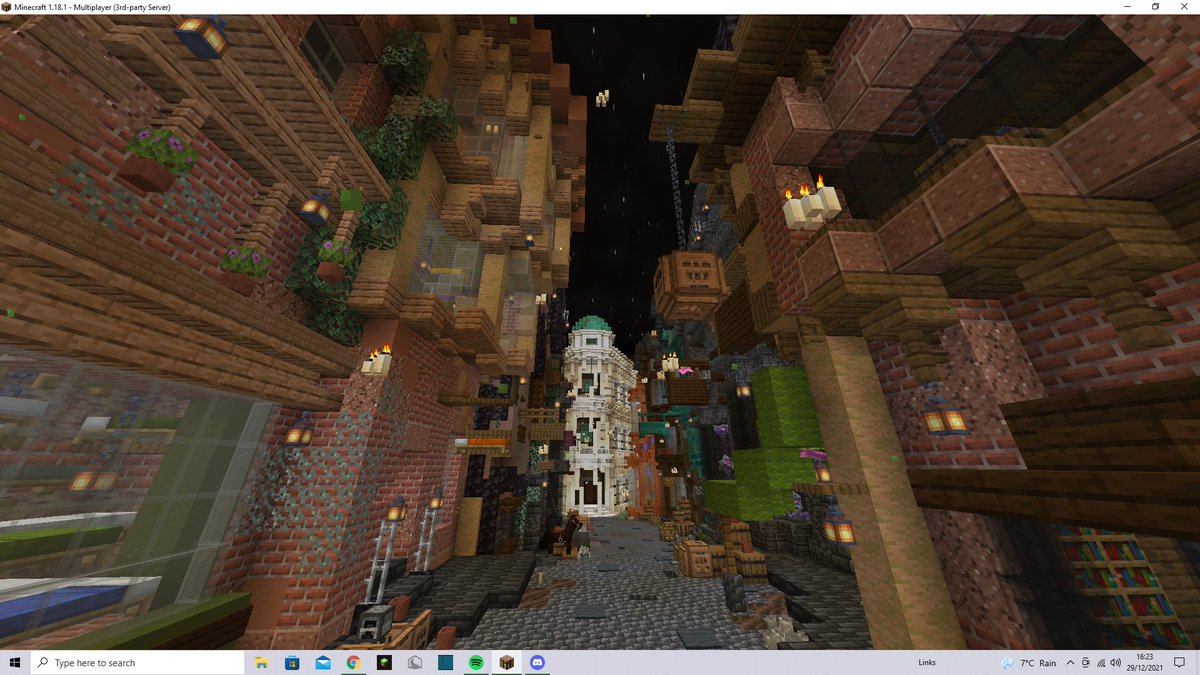Open the 16:23 clock and calendar
This screenshot has width=1200, height=675.
coord(1146,663)
